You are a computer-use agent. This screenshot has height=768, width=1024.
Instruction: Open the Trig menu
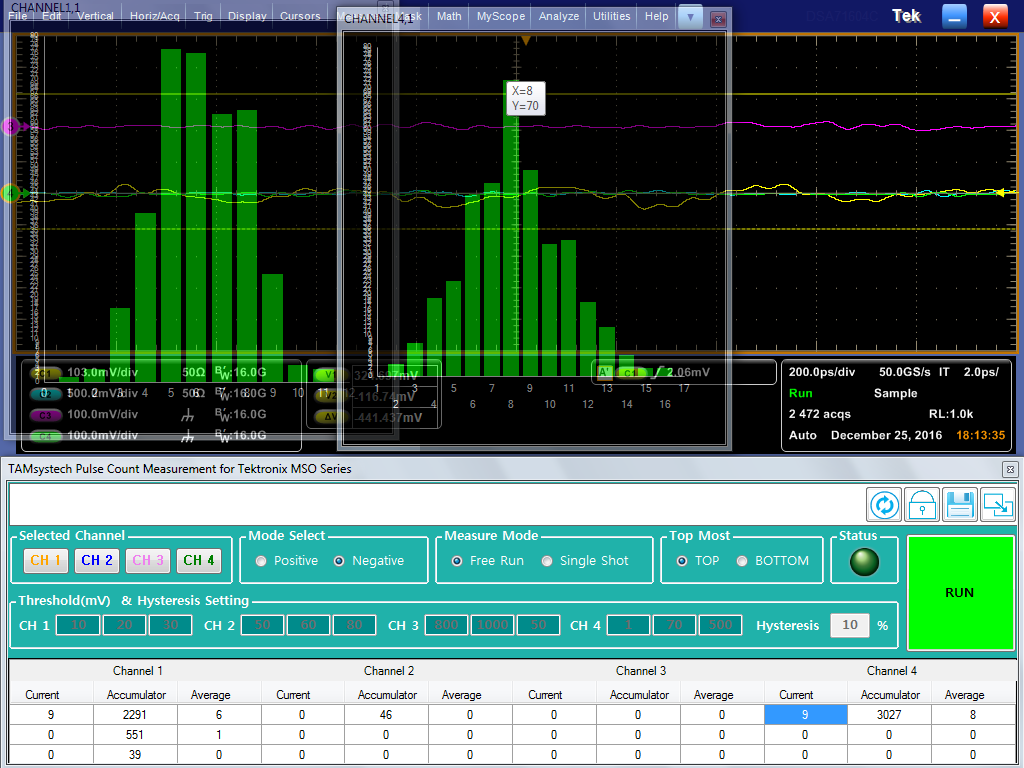tap(203, 16)
